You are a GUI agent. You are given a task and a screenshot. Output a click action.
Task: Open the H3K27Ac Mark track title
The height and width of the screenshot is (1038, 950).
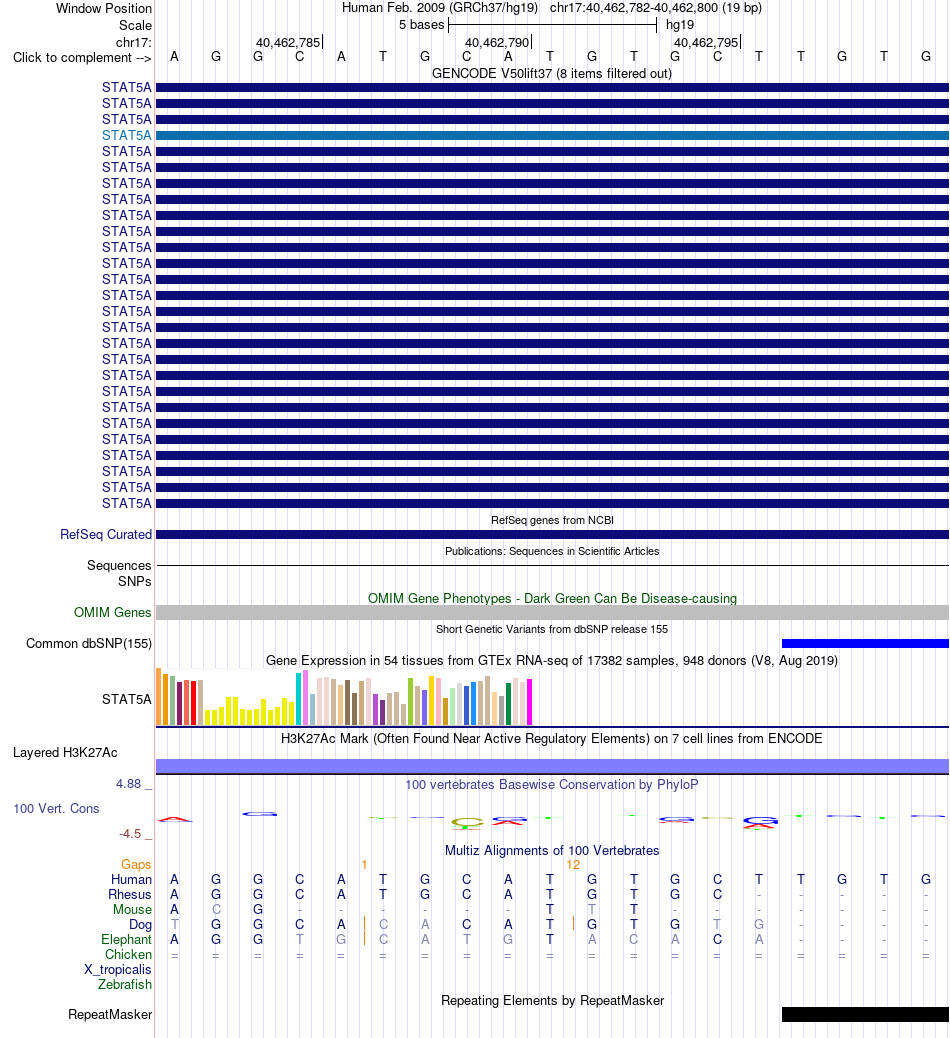pyautogui.click(x=552, y=739)
